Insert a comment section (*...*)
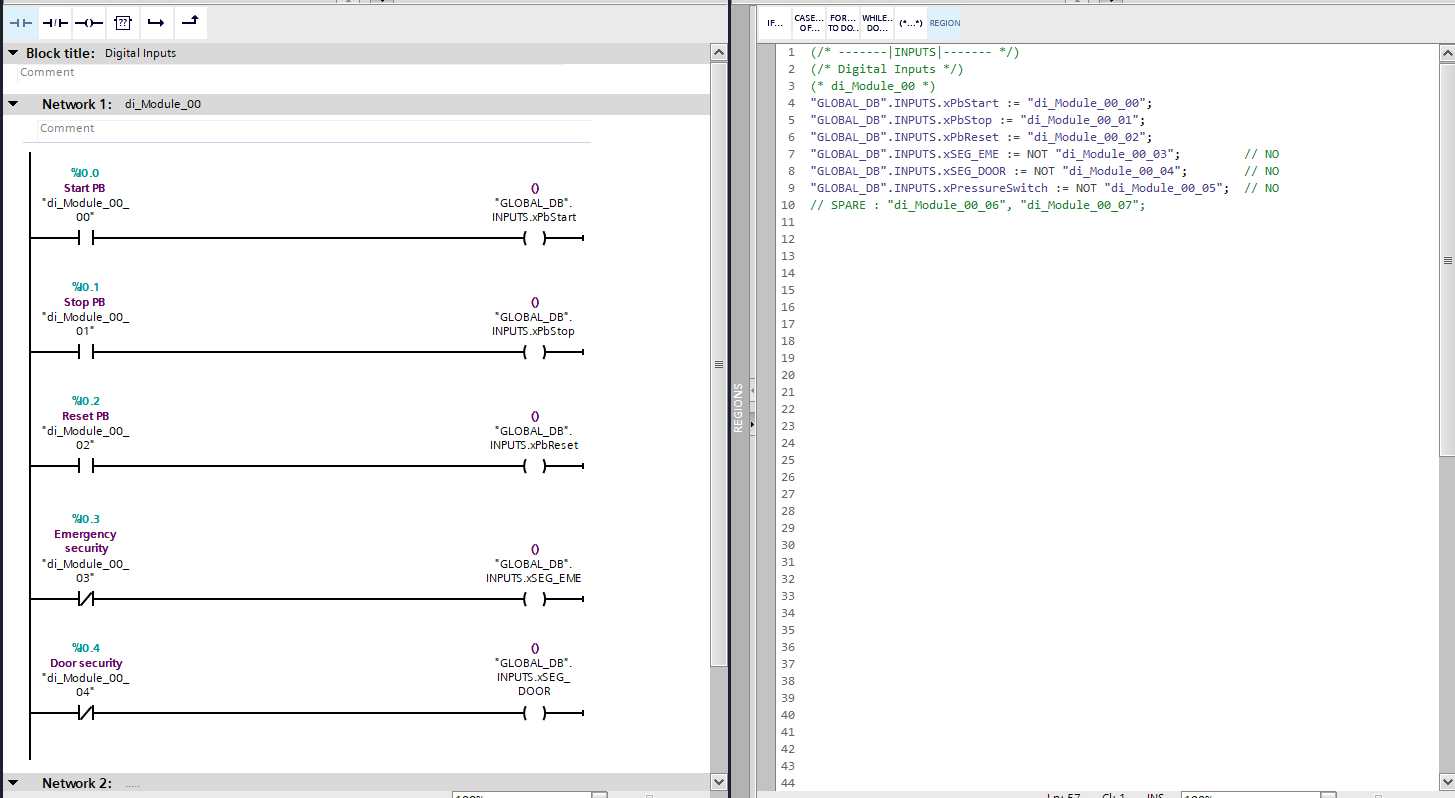This screenshot has width=1455, height=798. pyautogui.click(x=910, y=23)
